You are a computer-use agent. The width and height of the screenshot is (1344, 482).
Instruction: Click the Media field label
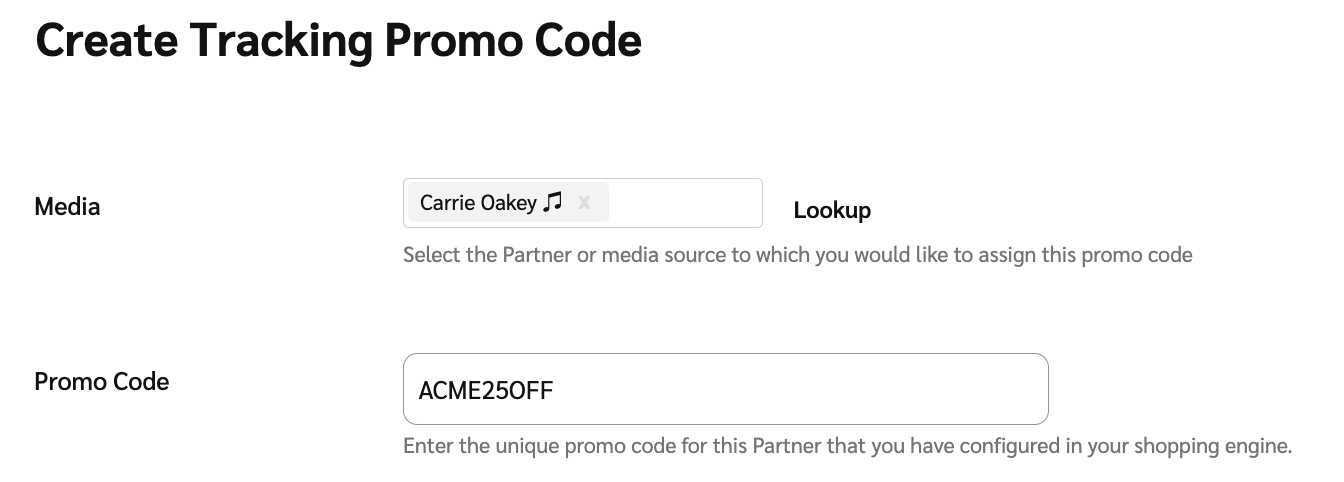pos(67,207)
